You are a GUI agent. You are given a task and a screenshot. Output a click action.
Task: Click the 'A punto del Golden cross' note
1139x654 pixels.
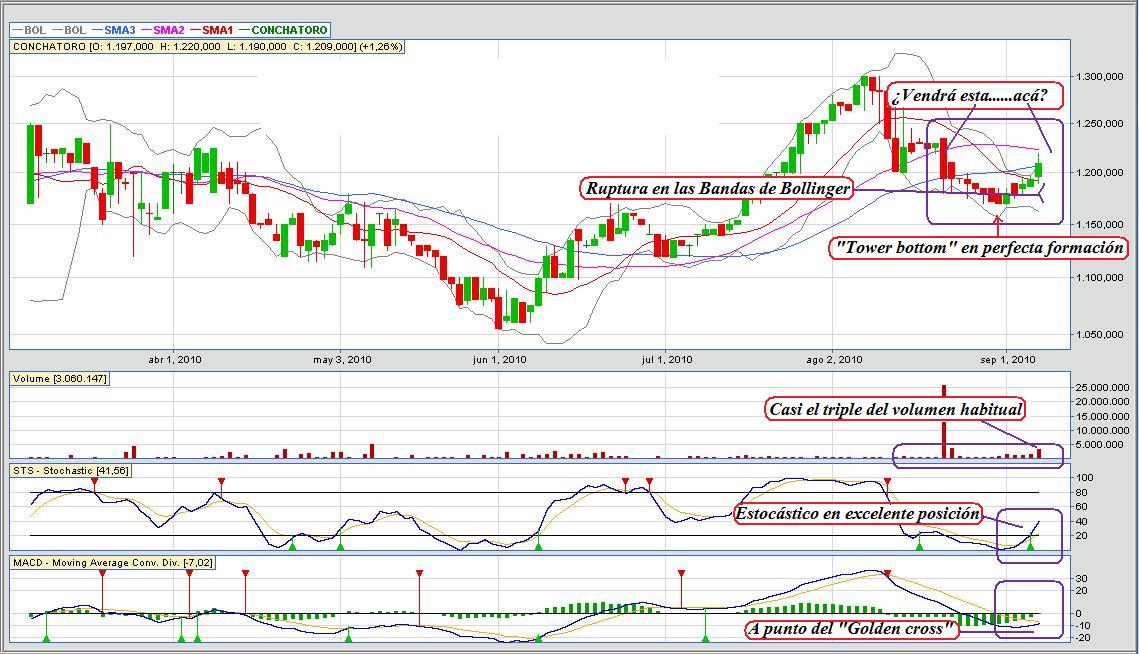(x=852, y=629)
